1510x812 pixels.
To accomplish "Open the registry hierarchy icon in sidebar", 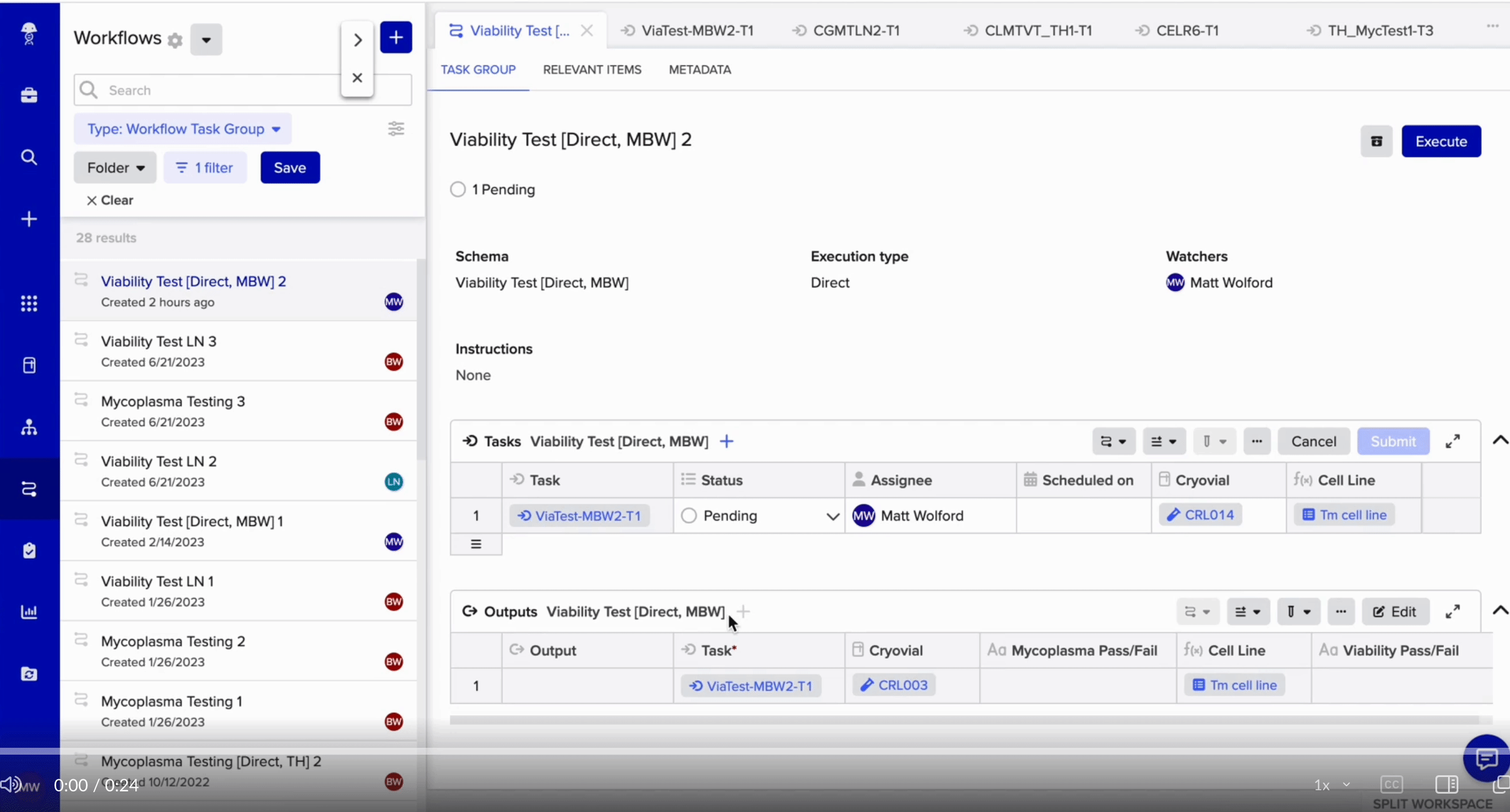I will coord(29,428).
